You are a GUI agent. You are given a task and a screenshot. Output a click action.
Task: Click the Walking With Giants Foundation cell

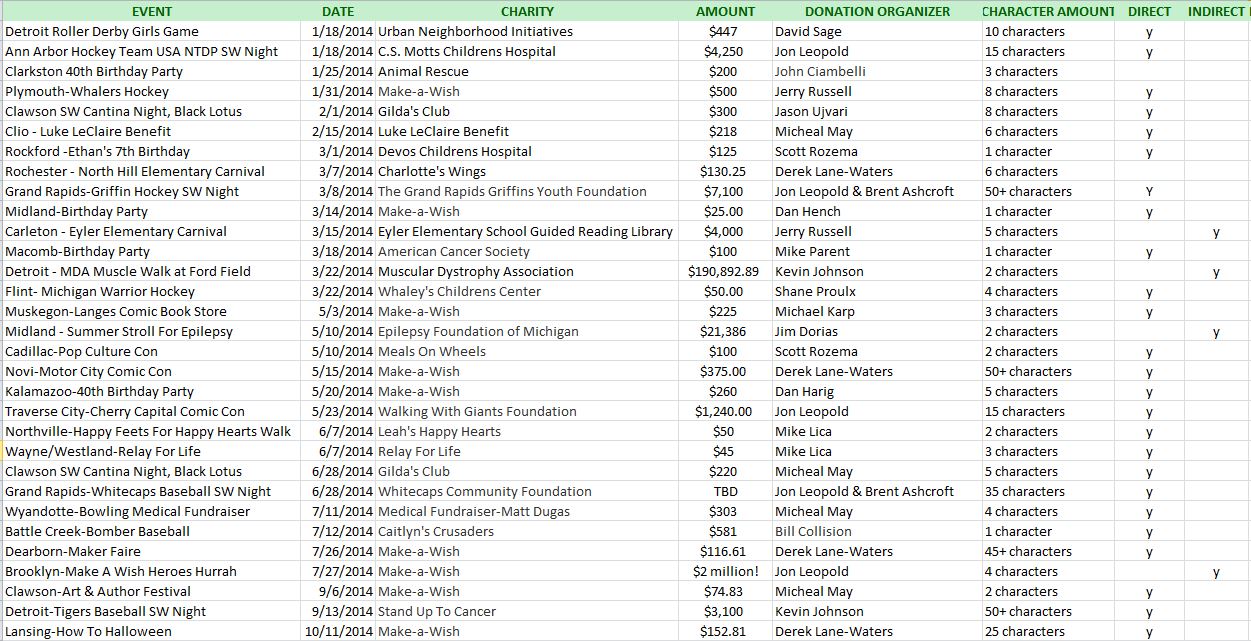pos(477,411)
